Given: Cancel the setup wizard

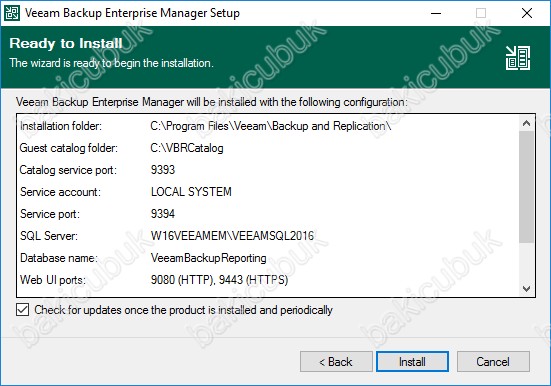Looking at the screenshot, I should pos(493,361).
